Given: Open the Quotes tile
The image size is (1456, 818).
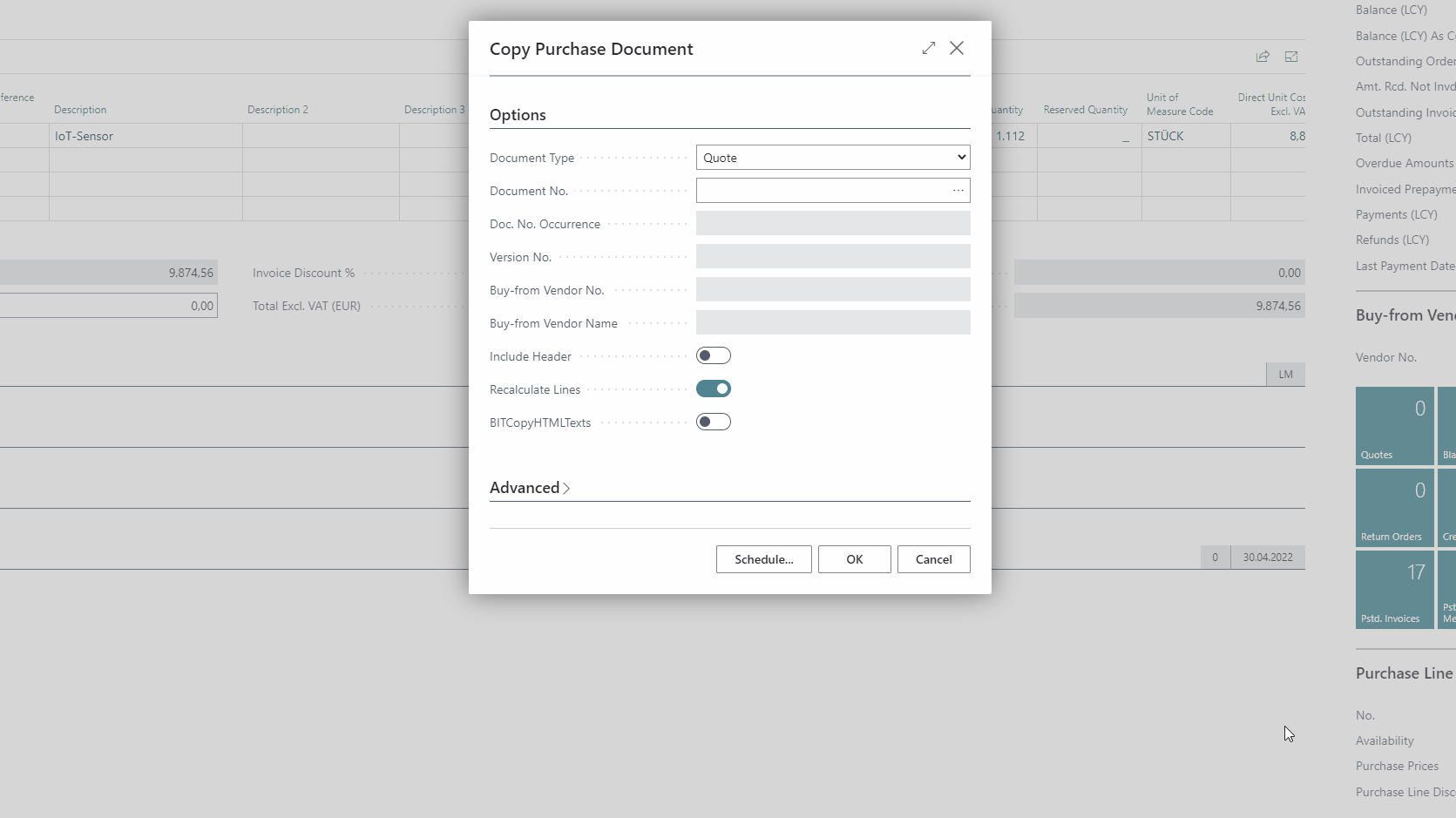Looking at the screenshot, I should 1394,426.
